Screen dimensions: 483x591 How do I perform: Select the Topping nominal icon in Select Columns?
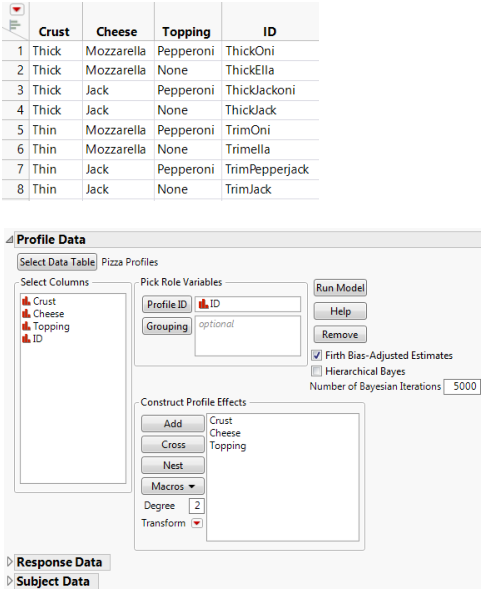26,326
